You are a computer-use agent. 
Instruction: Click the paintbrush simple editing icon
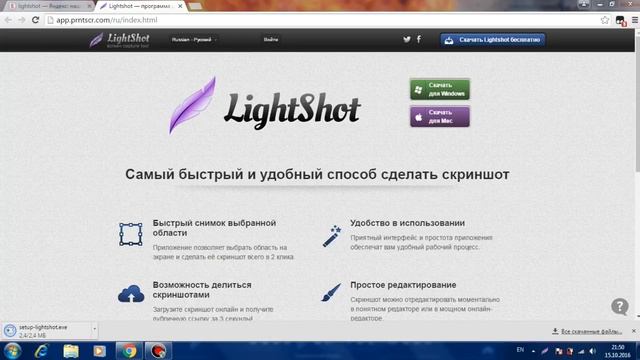pos(331,293)
